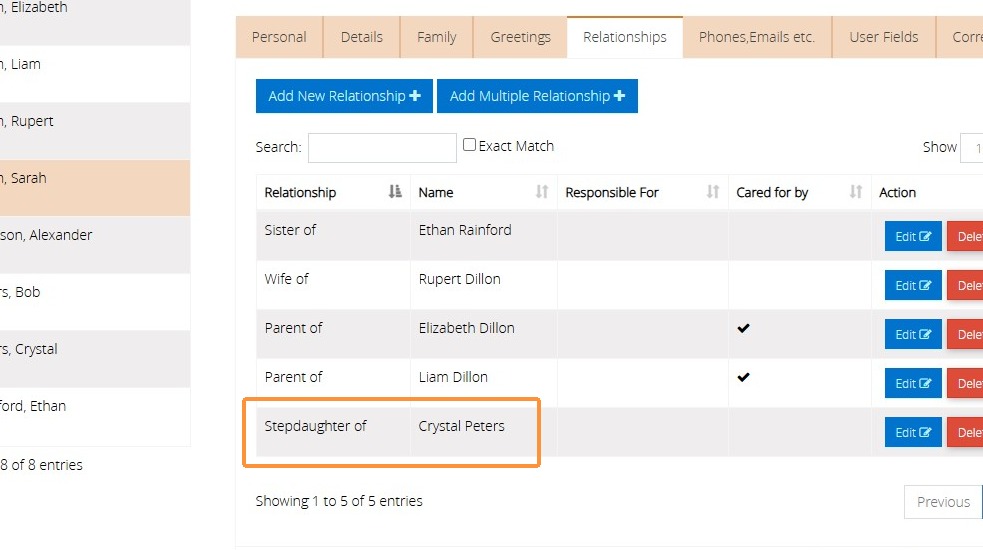Click the Previous pagination button

click(x=943, y=502)
